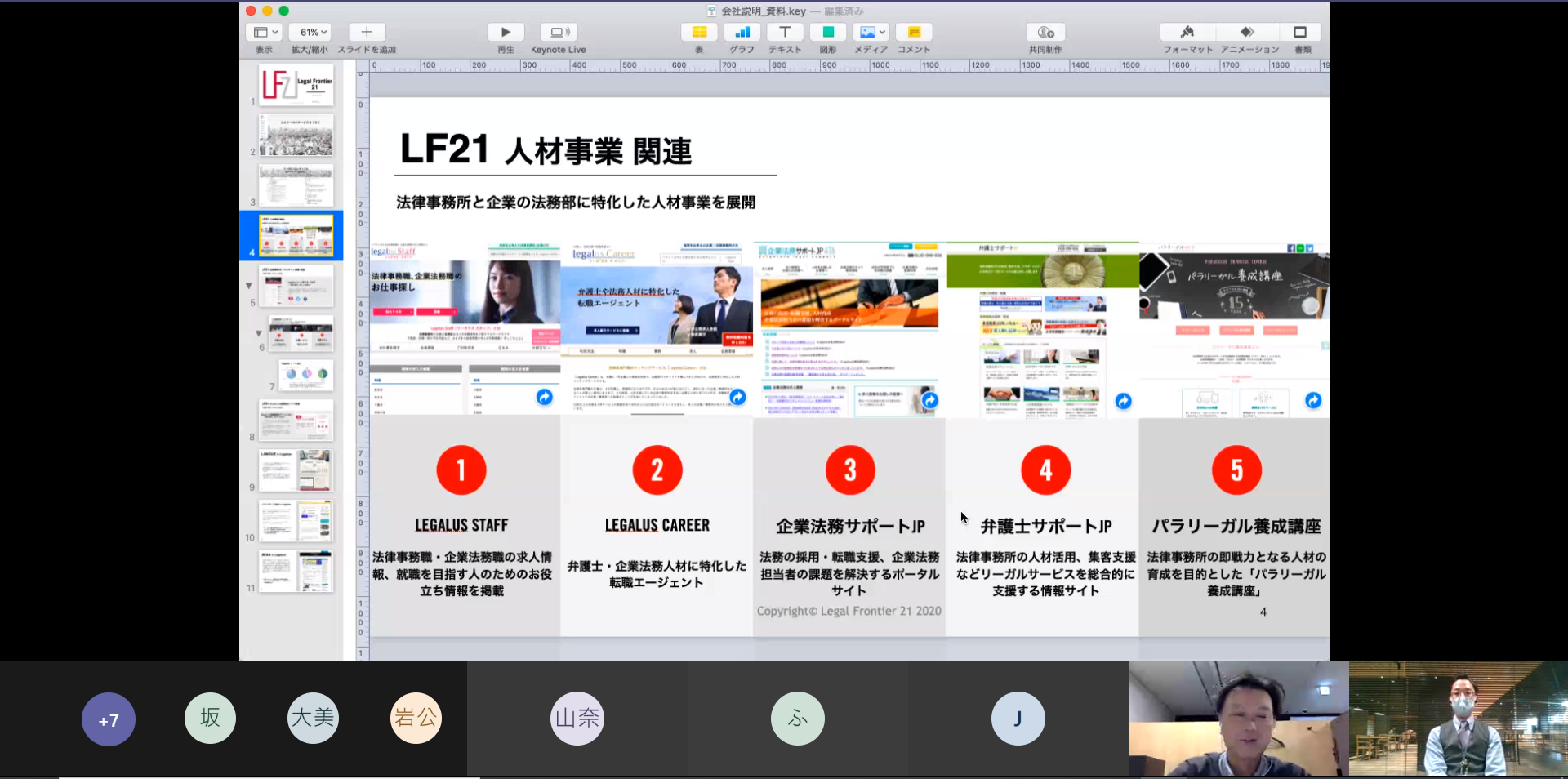
Task: Open the 共同制作 collaboration button
Action: coord(1045,33)
